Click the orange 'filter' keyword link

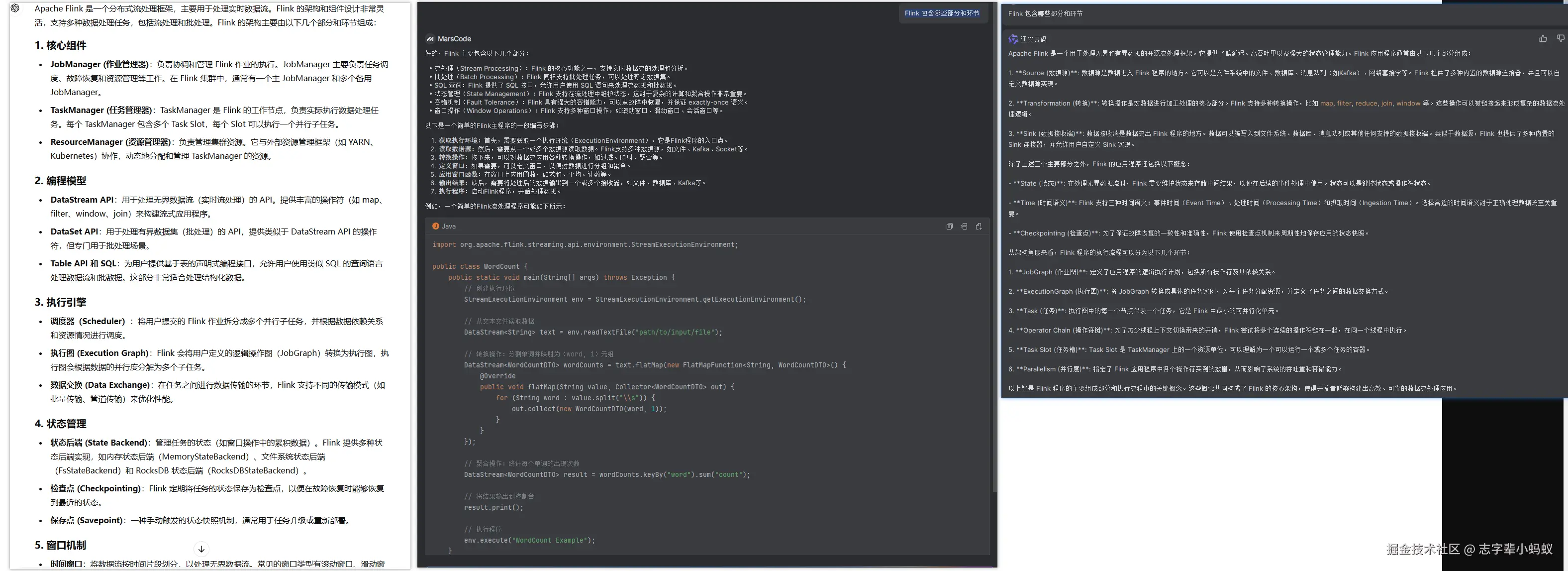[x=1344, y=103]
